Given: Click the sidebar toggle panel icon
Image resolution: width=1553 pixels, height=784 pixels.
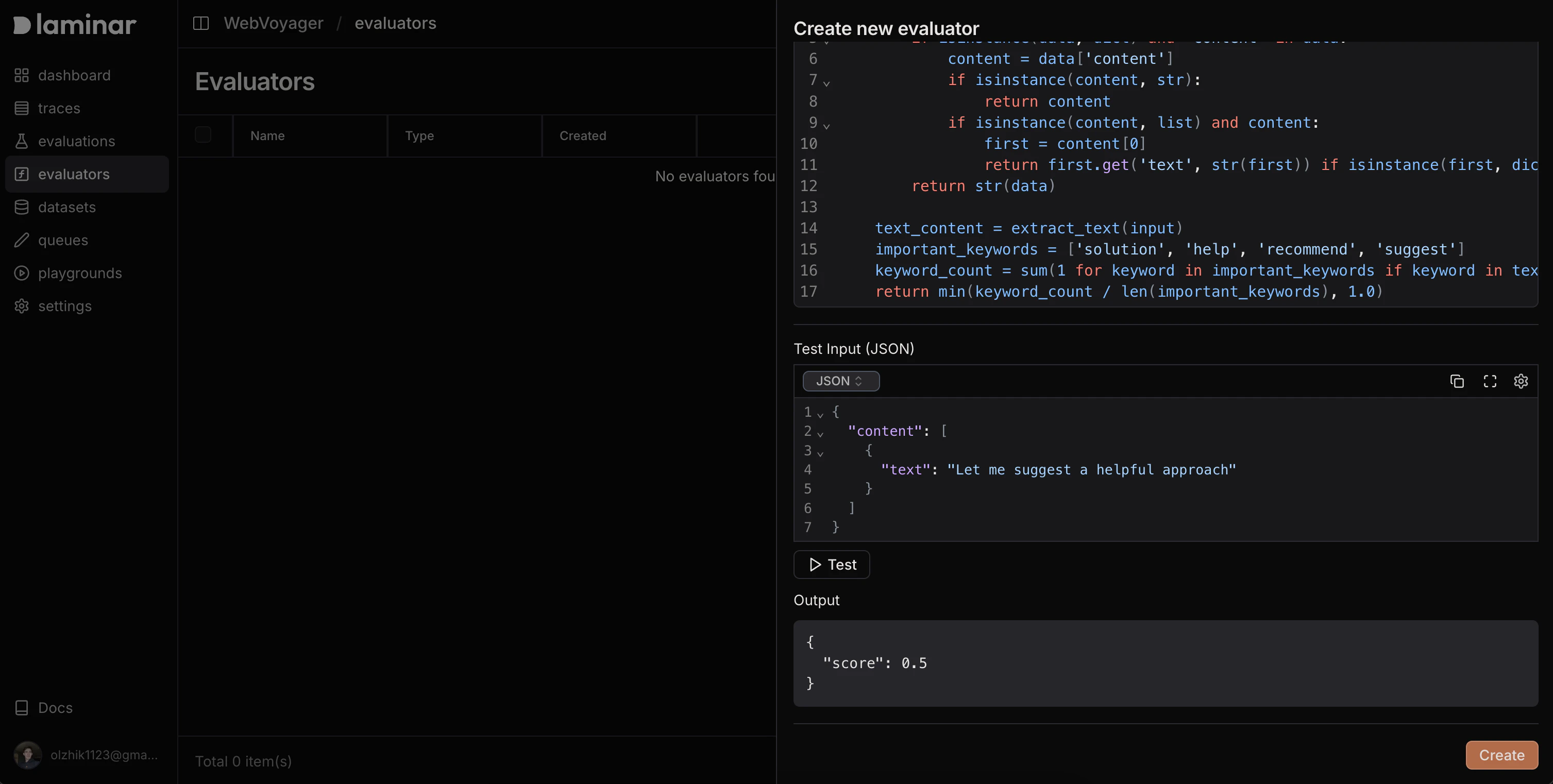Looking at the screenshot, I should pyautogui.click(x=201, y=24).
